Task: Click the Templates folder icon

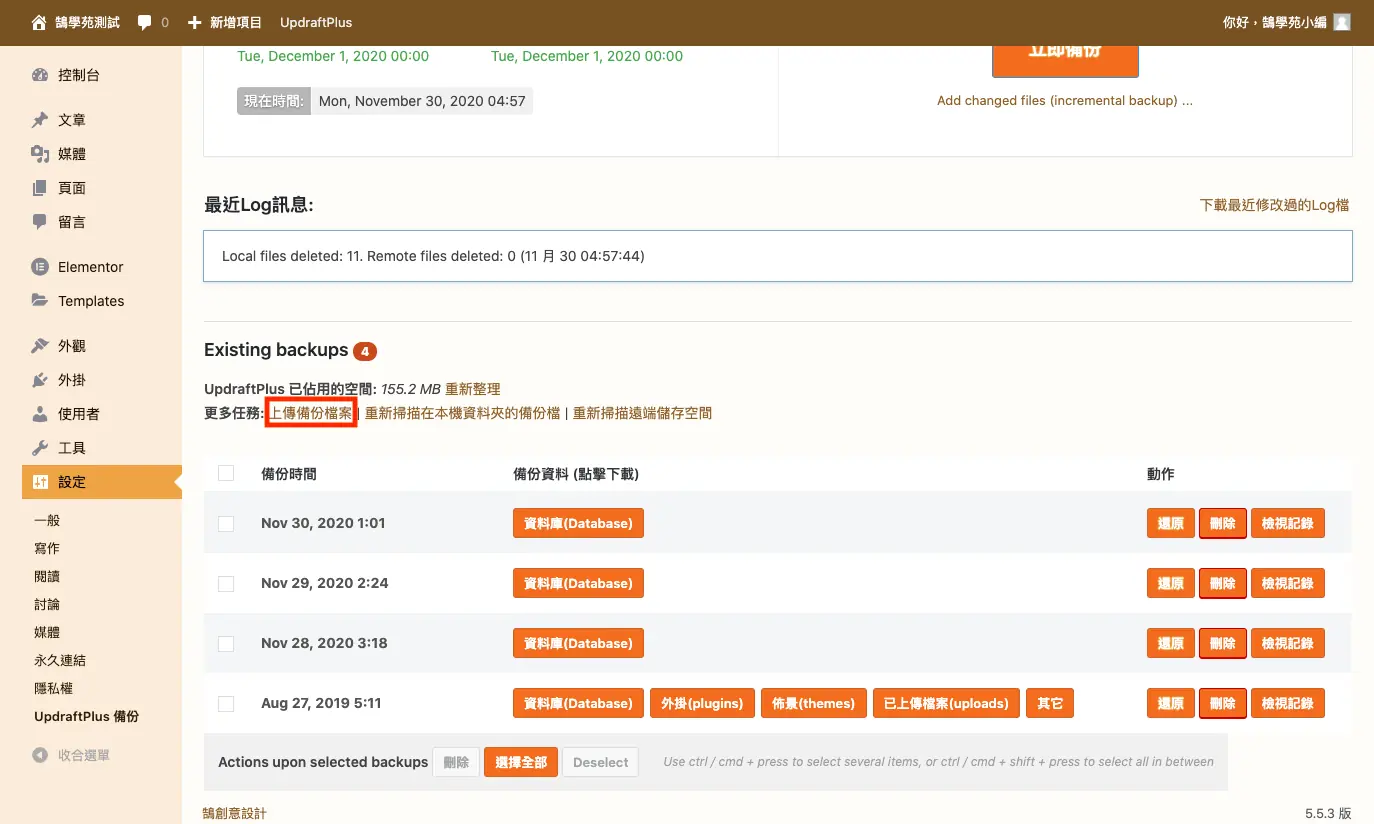Action: click(x=40, y=301)
